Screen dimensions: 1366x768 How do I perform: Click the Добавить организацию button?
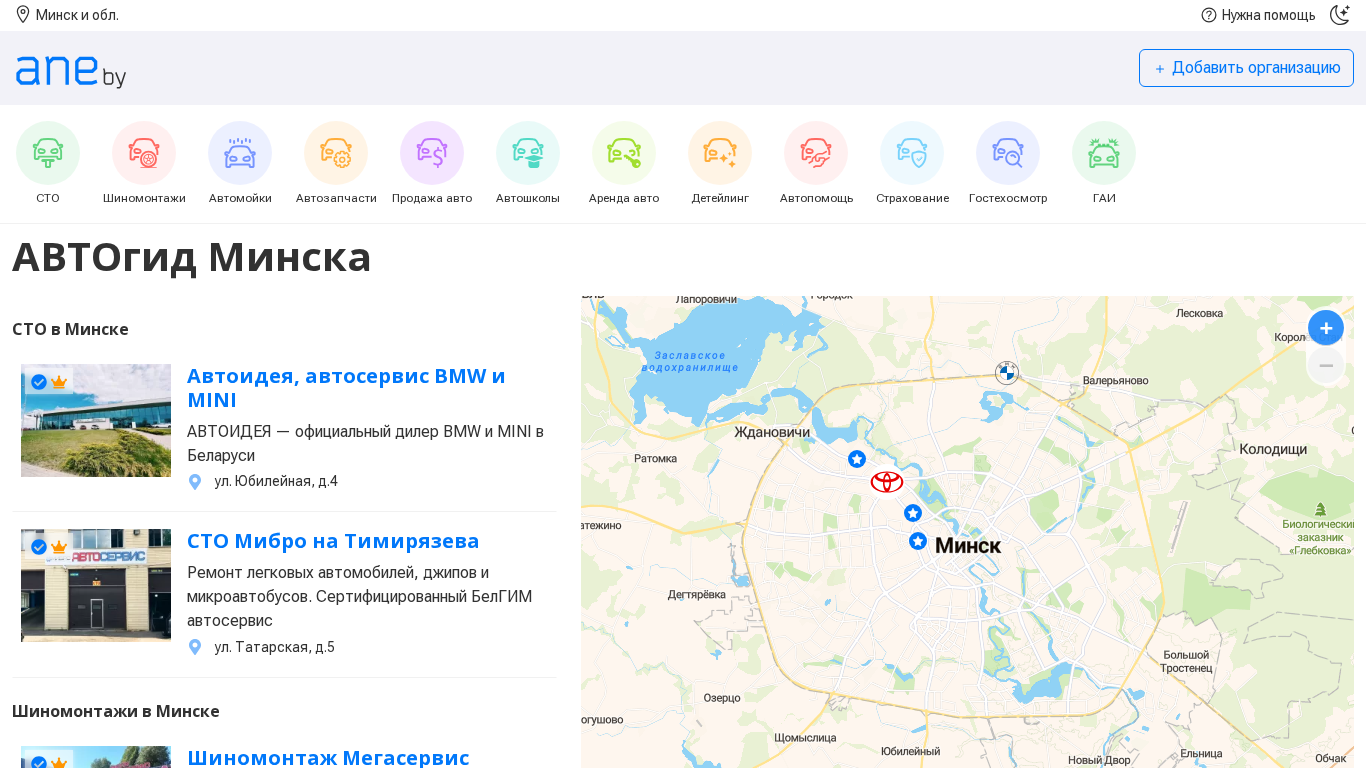tap(1246, 68)
